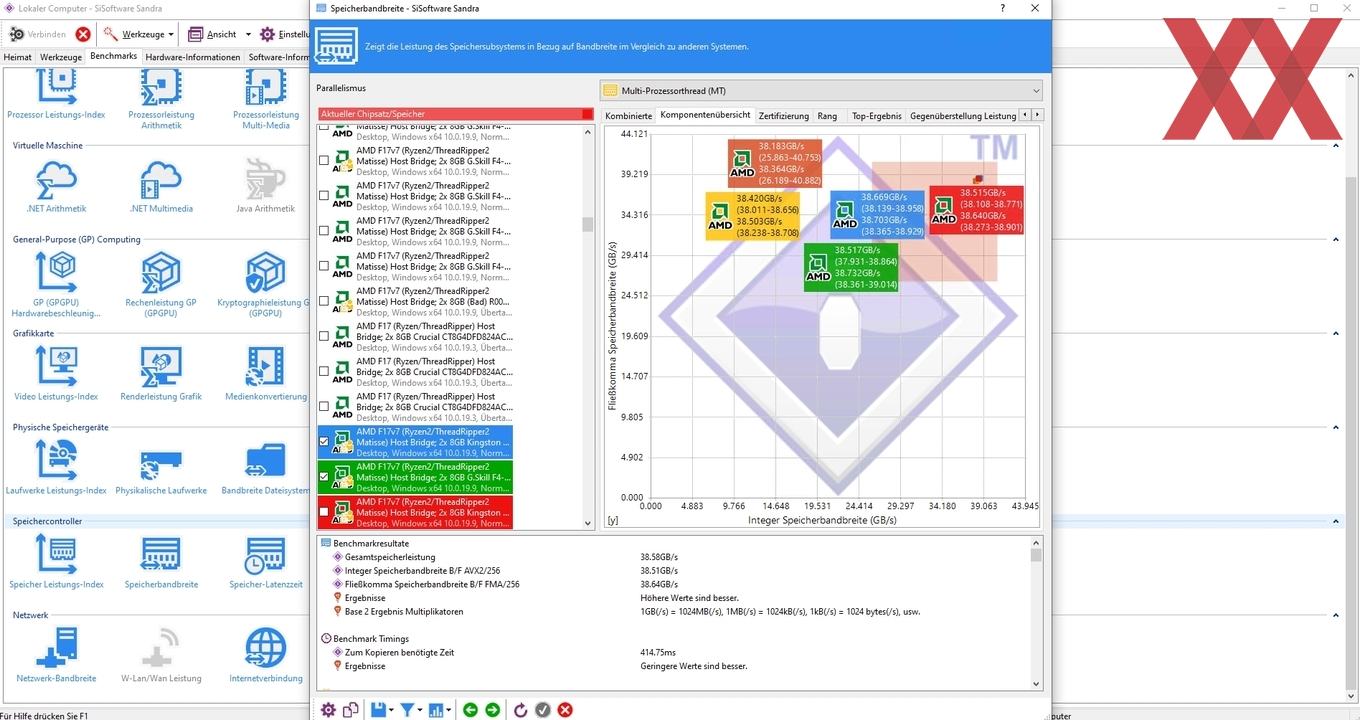Go forward with green right arrow
This screenshot has height=720, width=1360.
point(492,710)
